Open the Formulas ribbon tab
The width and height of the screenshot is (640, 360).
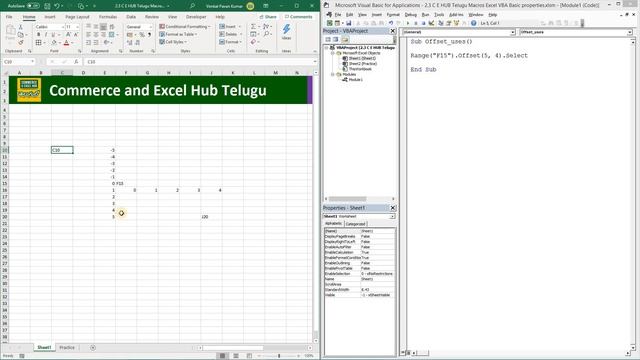[108, 17]
